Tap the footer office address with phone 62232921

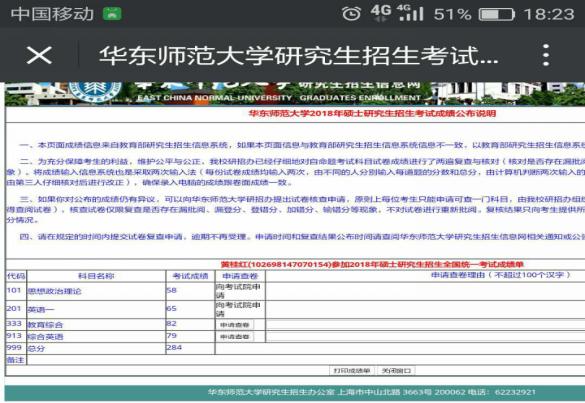coord(372,392)
